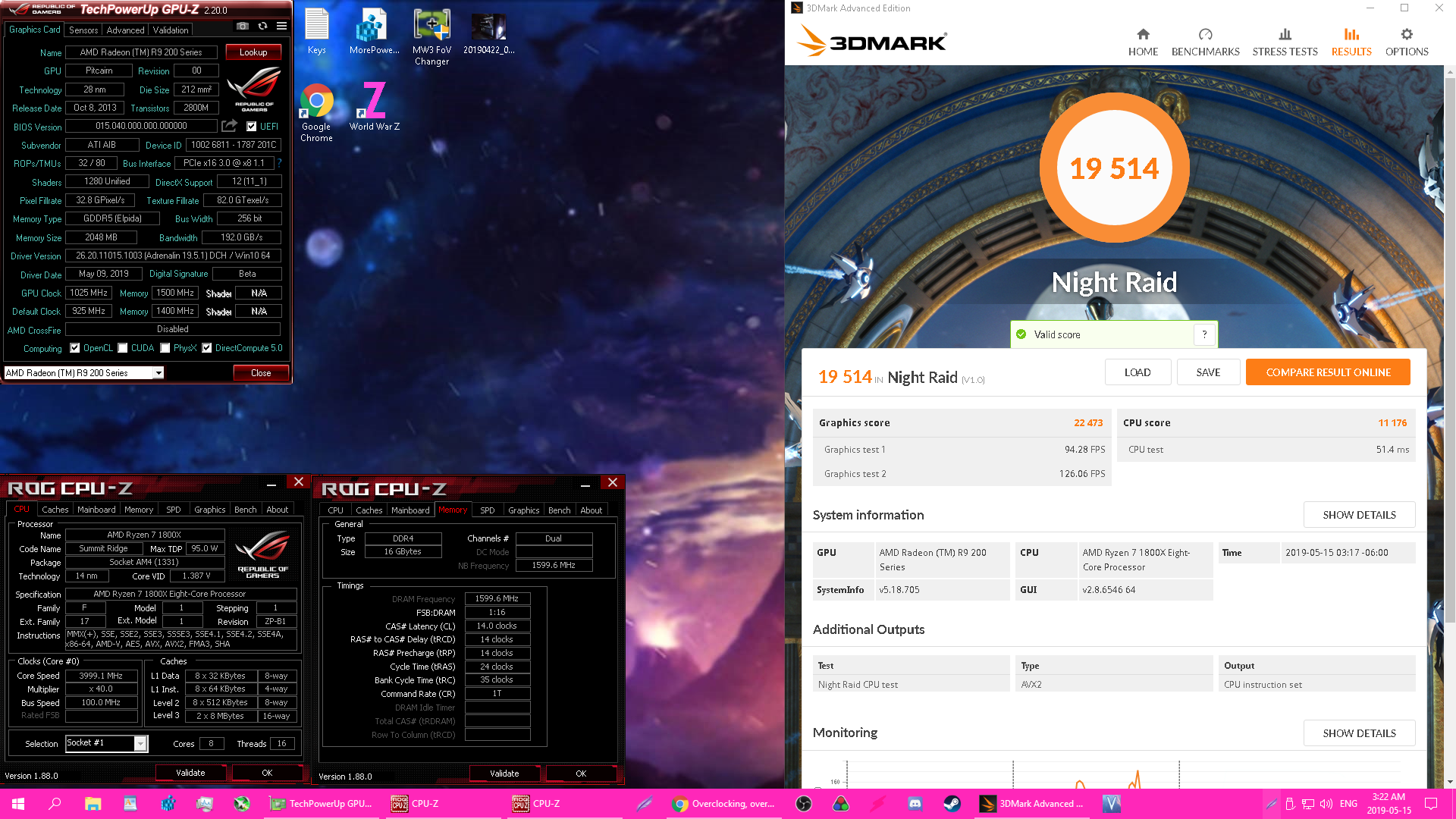Click the Bus Interface question mark
The width and height of the screenshot is (1456, 819).
279,163
